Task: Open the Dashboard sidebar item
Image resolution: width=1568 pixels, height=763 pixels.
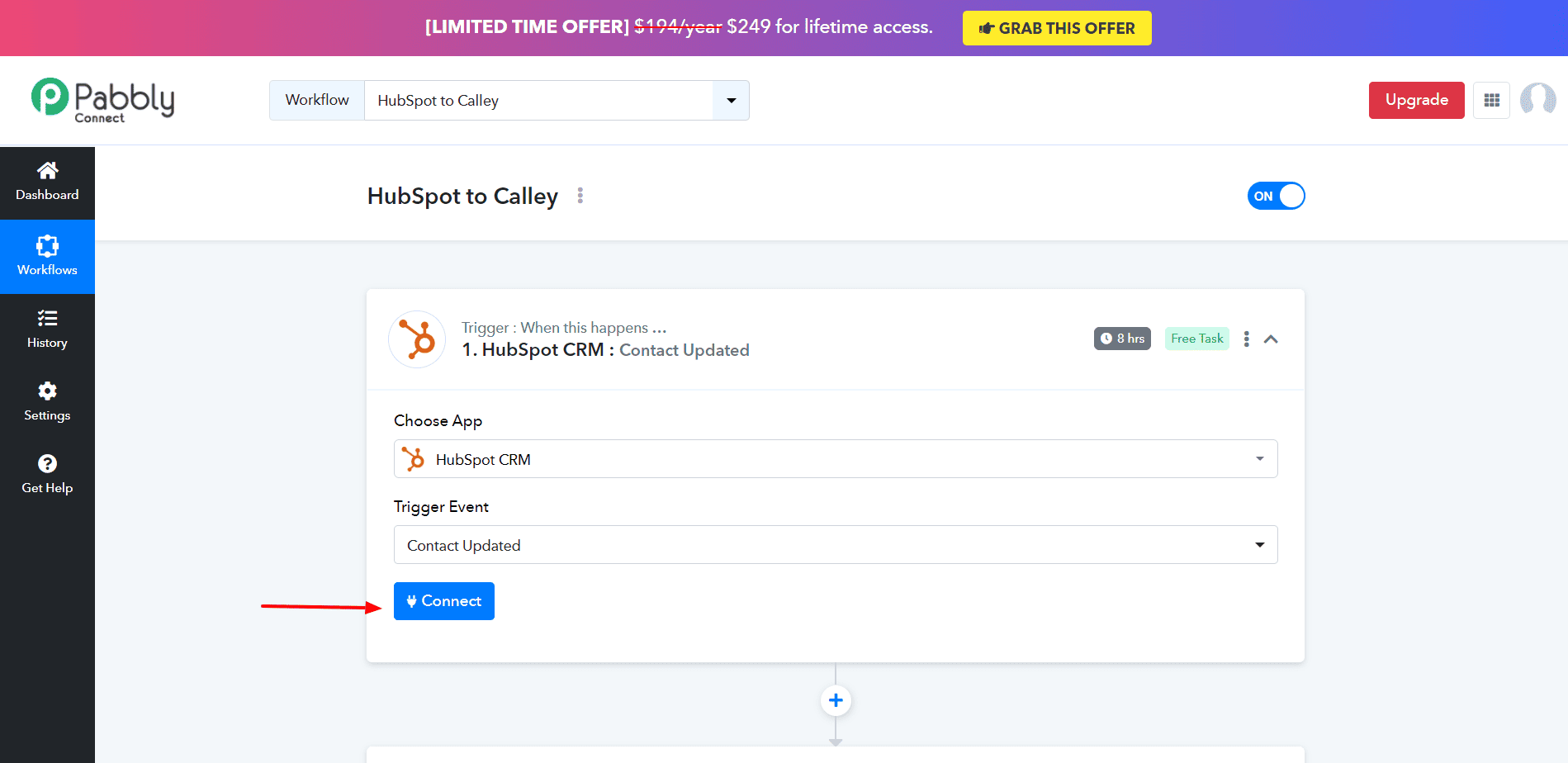Action: click(47, 182)
